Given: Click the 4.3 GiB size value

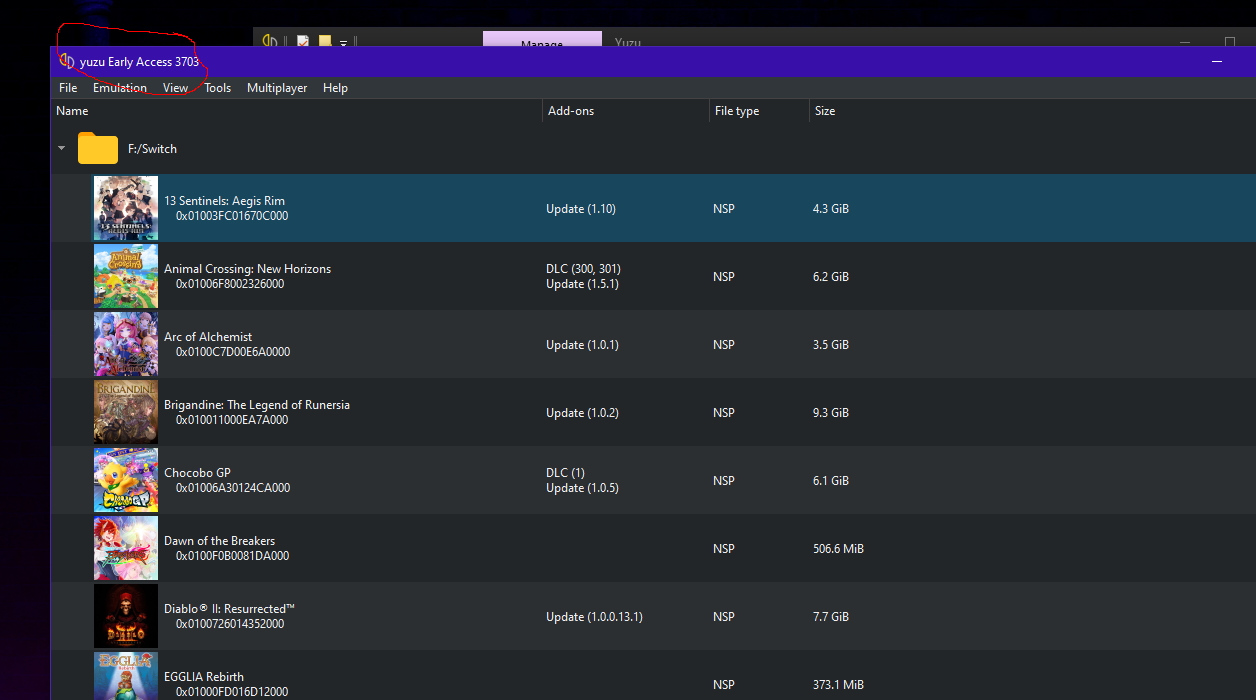Looking at the screenshot, I should 831,209.
